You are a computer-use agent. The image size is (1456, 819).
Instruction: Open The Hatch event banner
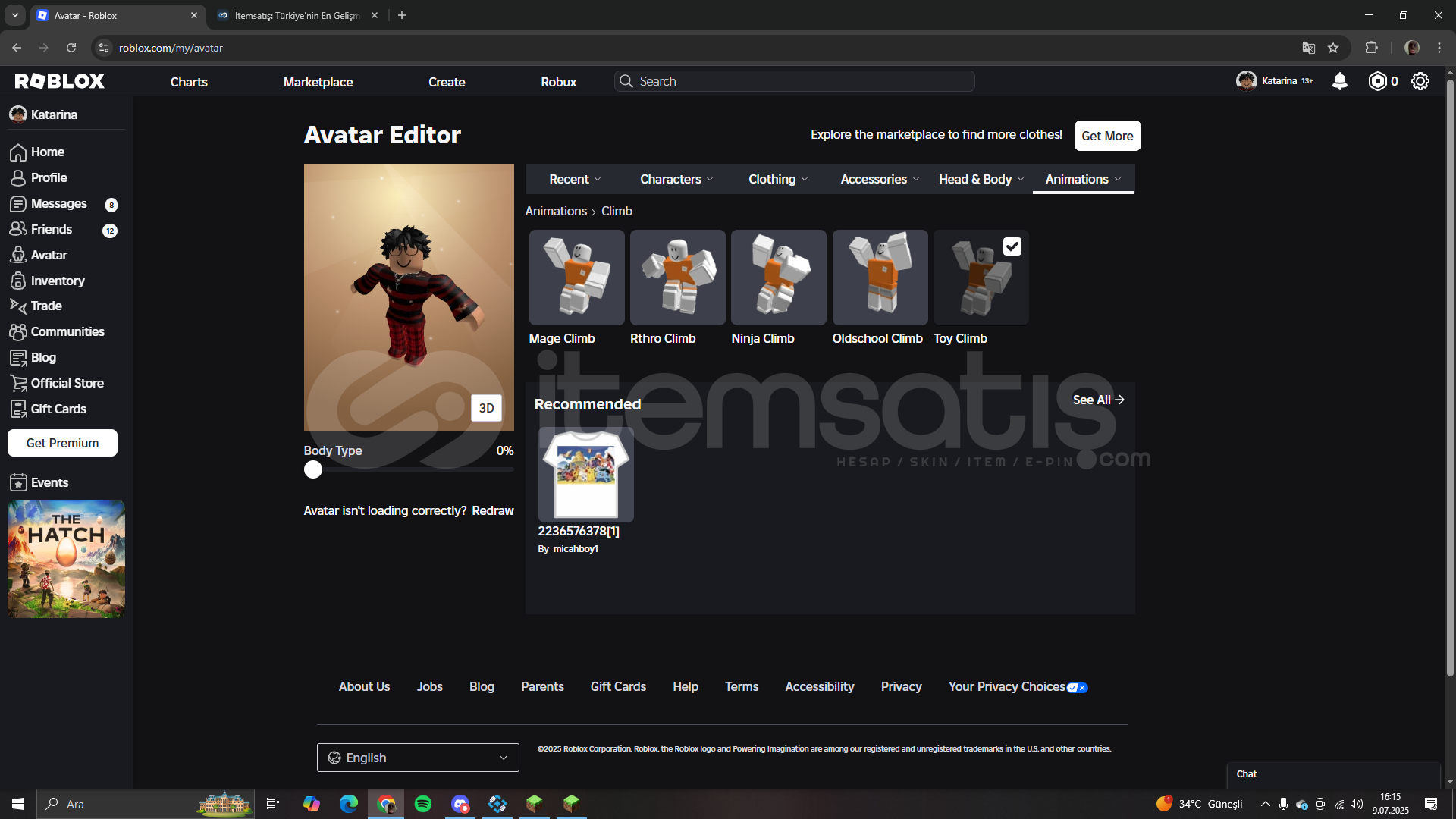66,559
